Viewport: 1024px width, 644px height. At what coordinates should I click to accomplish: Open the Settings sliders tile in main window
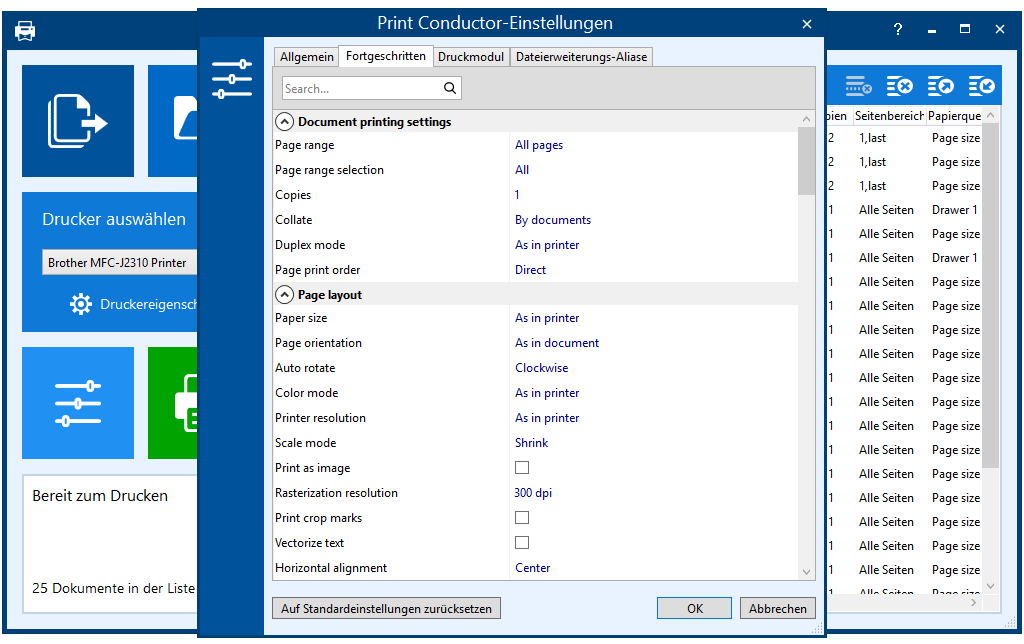(x=78, y=403)
